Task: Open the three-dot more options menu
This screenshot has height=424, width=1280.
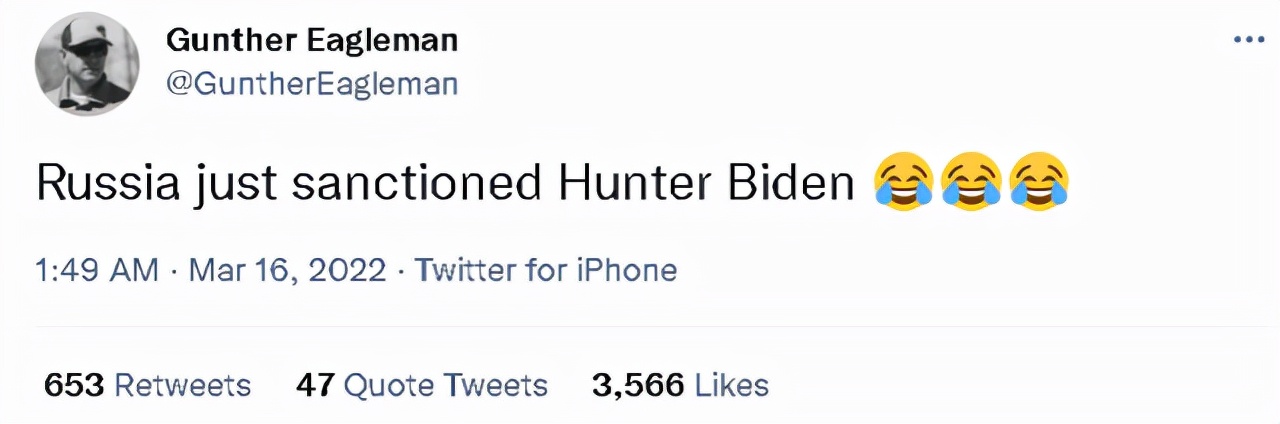Action: coord(1249,40)
